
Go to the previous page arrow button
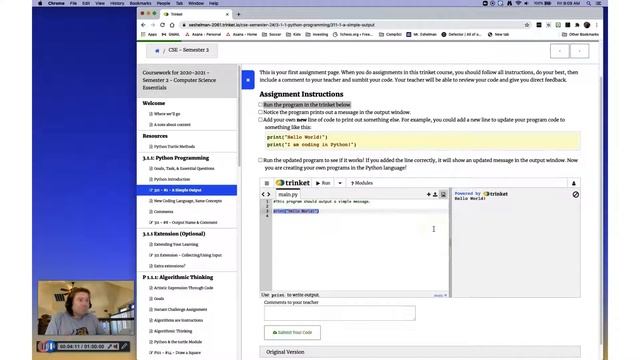[x=560, y=51]
